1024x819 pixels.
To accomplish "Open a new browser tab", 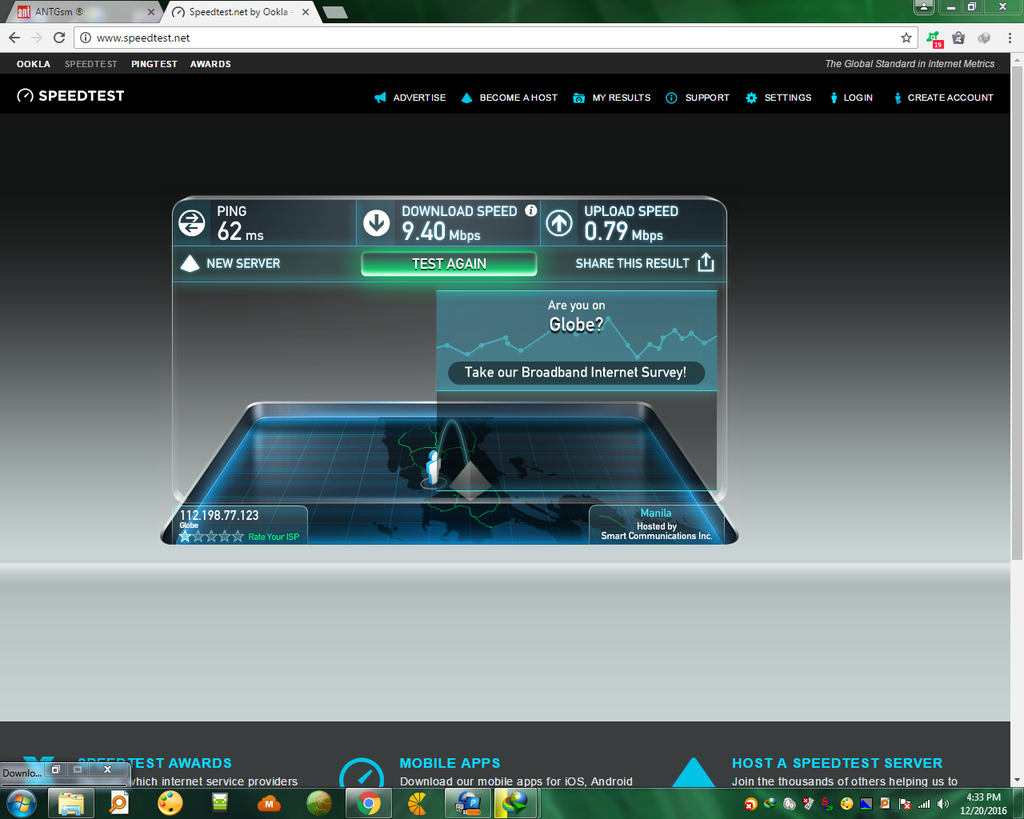I will click(x=335, y=12).
